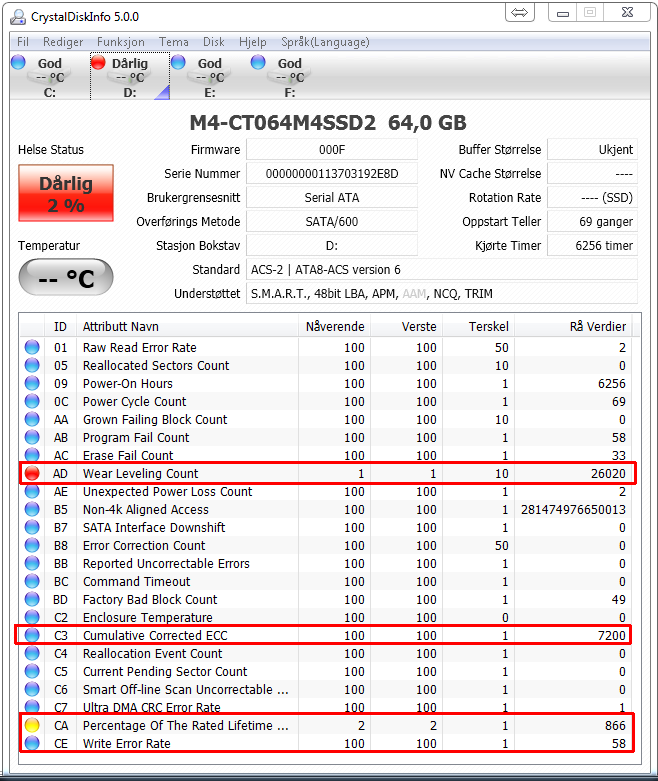Click the Standard field ACS-2 text

point(442,269)
